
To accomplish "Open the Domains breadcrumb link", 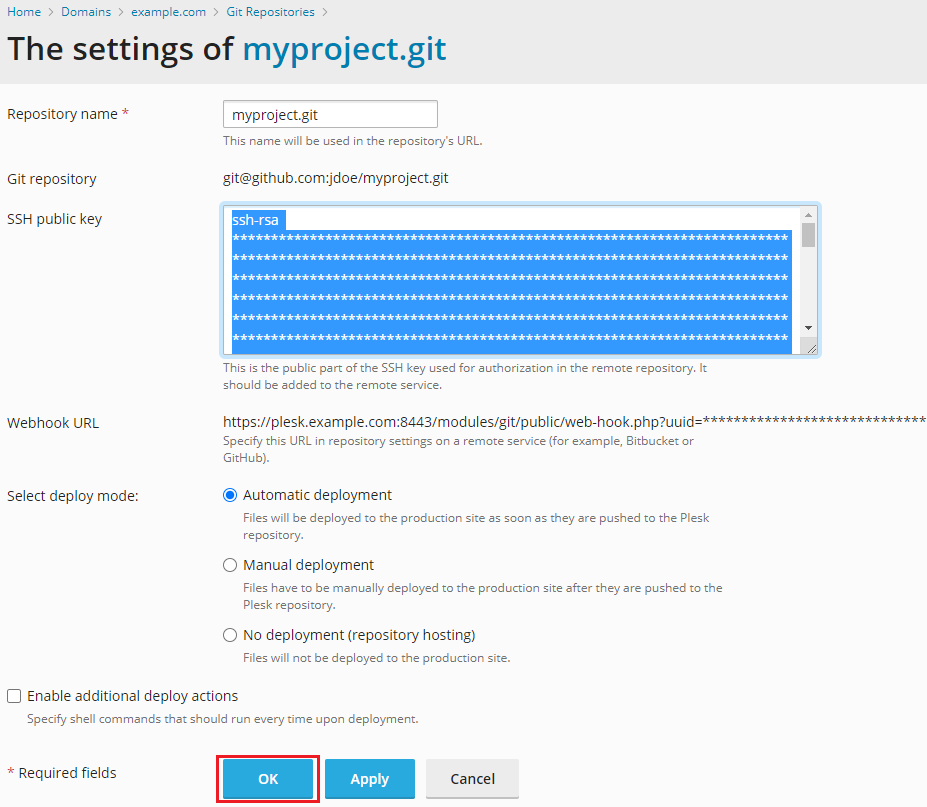I will point(86,12).
